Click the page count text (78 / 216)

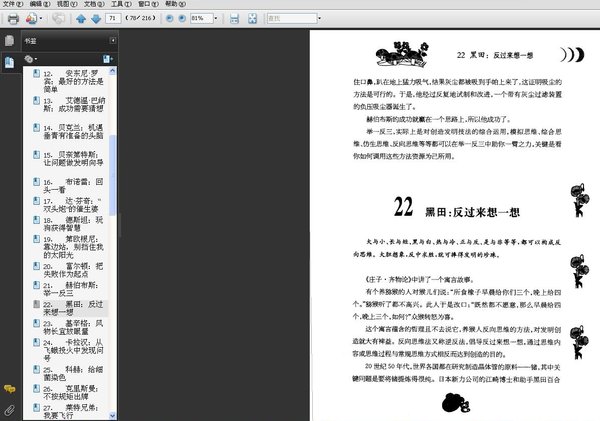tap(140, 18)
